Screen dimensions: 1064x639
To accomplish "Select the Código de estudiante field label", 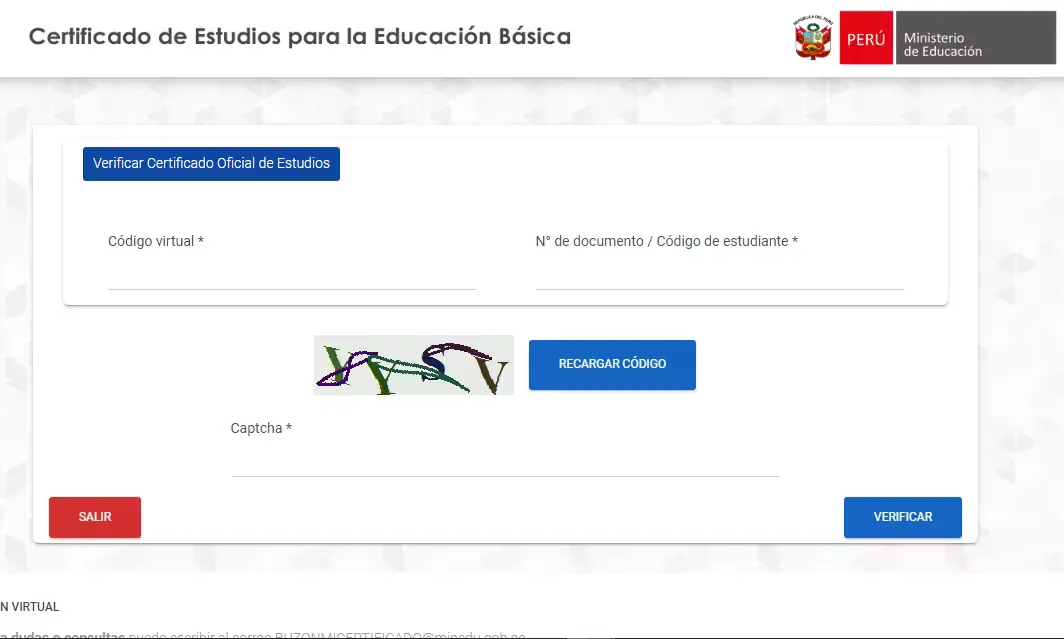I will click(667, 240).
